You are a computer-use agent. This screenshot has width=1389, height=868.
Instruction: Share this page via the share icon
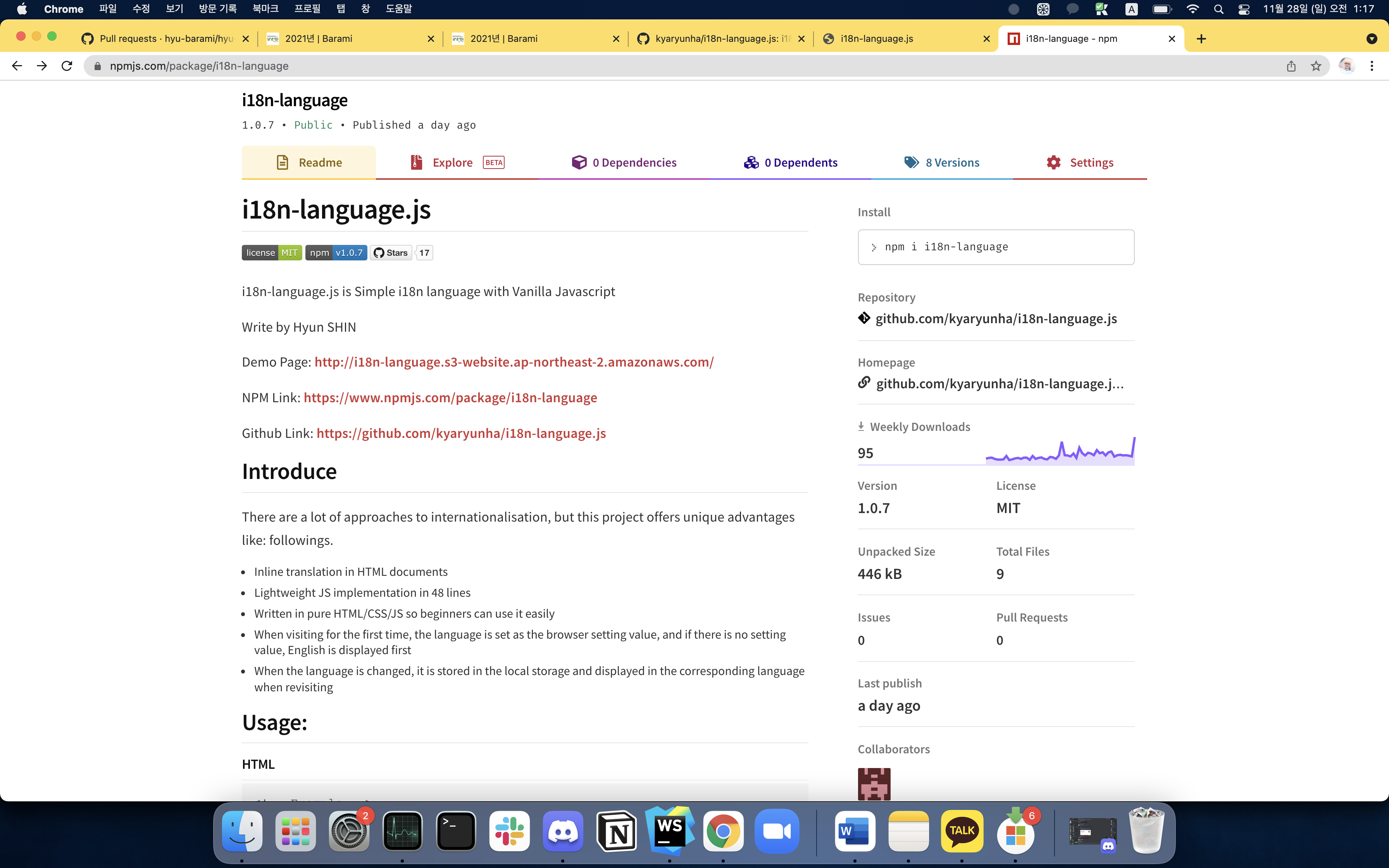(1291, 66)
